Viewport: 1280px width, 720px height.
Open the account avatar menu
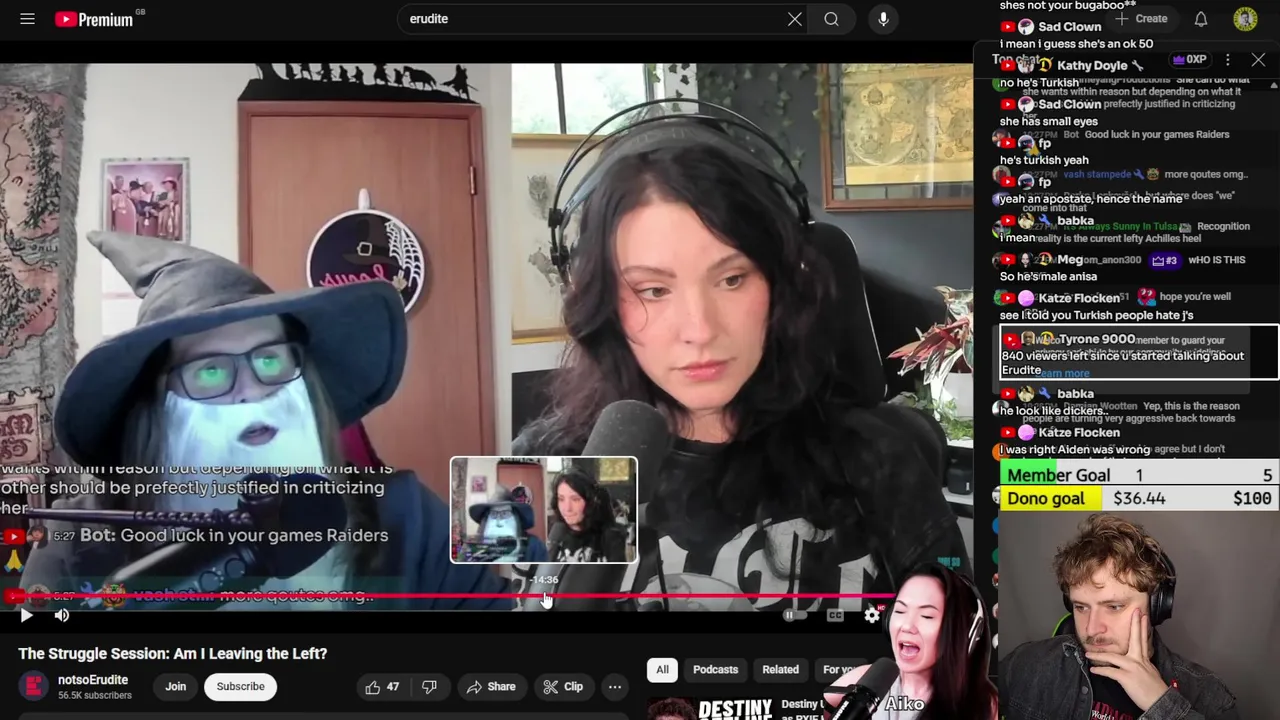[1245, 19]
